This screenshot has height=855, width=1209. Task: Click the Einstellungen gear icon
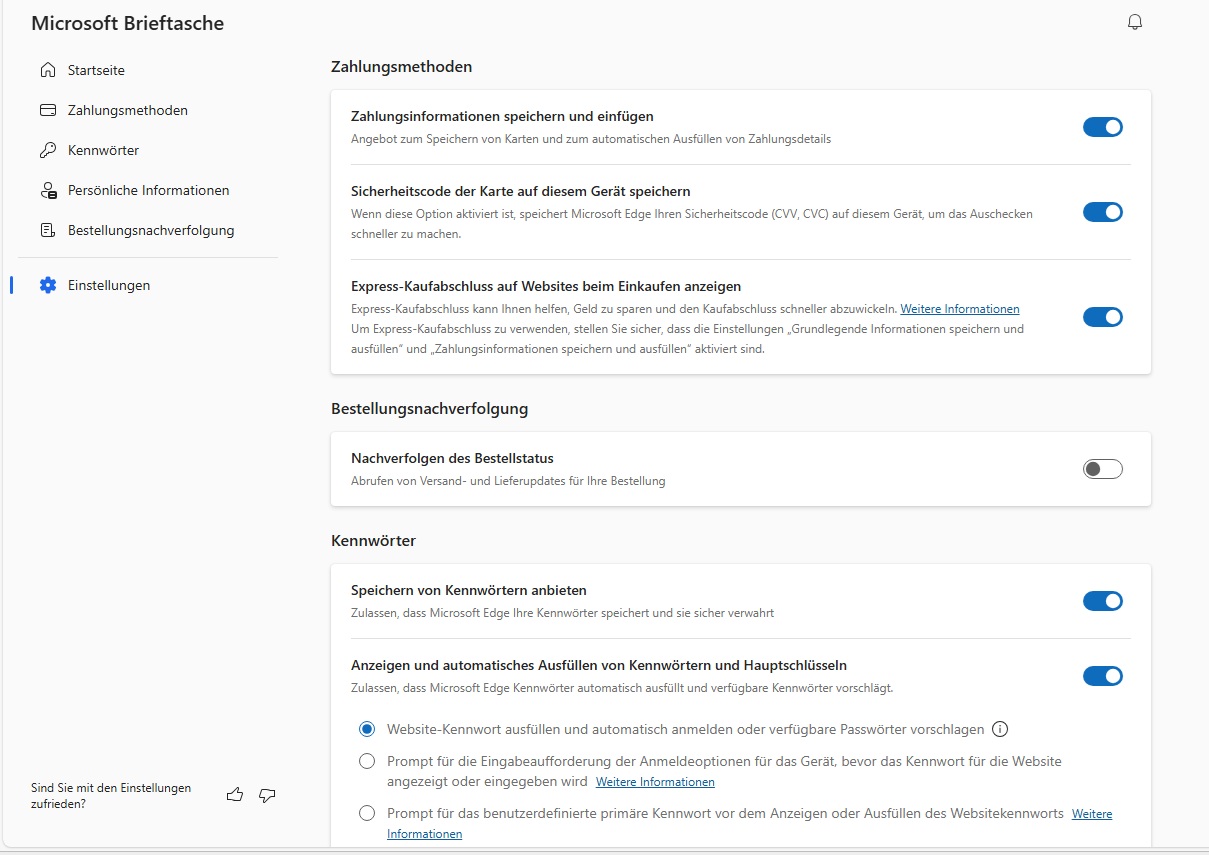pyautogui.click(x=47, y=285)
